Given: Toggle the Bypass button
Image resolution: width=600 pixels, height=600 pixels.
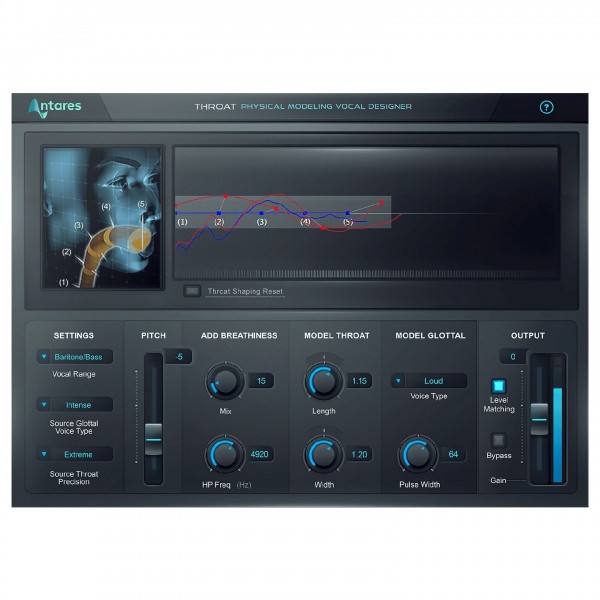Looking at the screenshot, I should pos(499,439).
